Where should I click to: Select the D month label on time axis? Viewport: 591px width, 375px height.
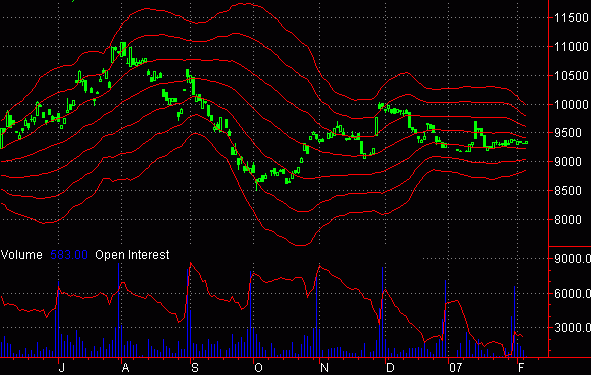390,368
